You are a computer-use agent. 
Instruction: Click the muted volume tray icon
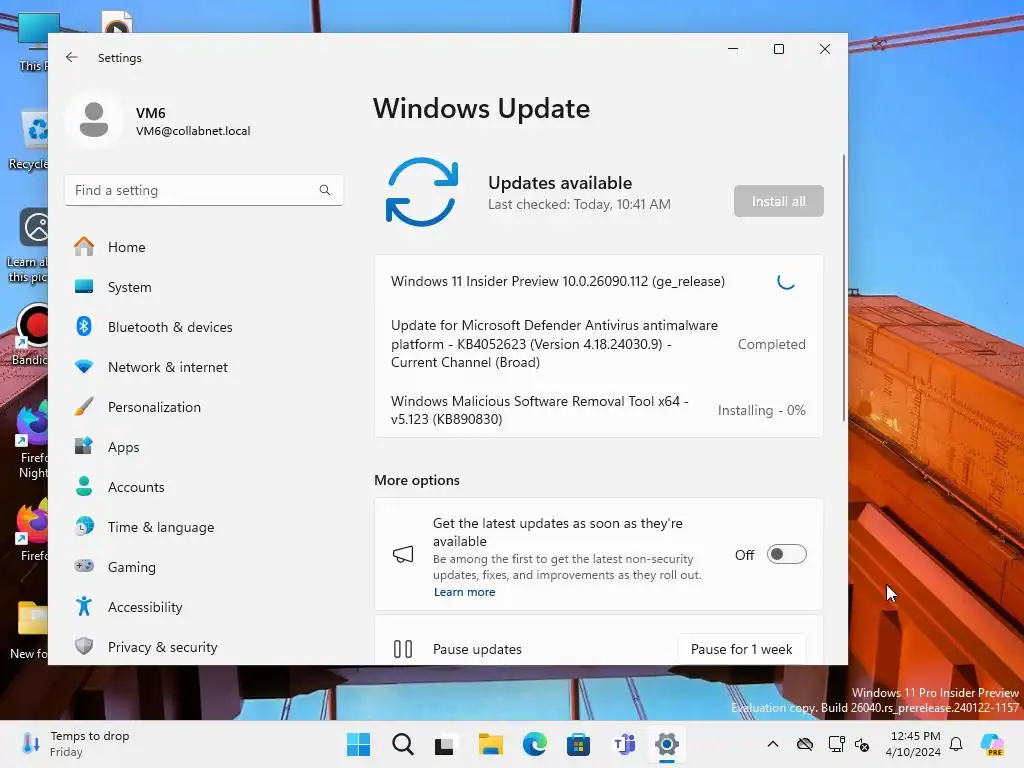pyautogui.click(x=862, y=744)
